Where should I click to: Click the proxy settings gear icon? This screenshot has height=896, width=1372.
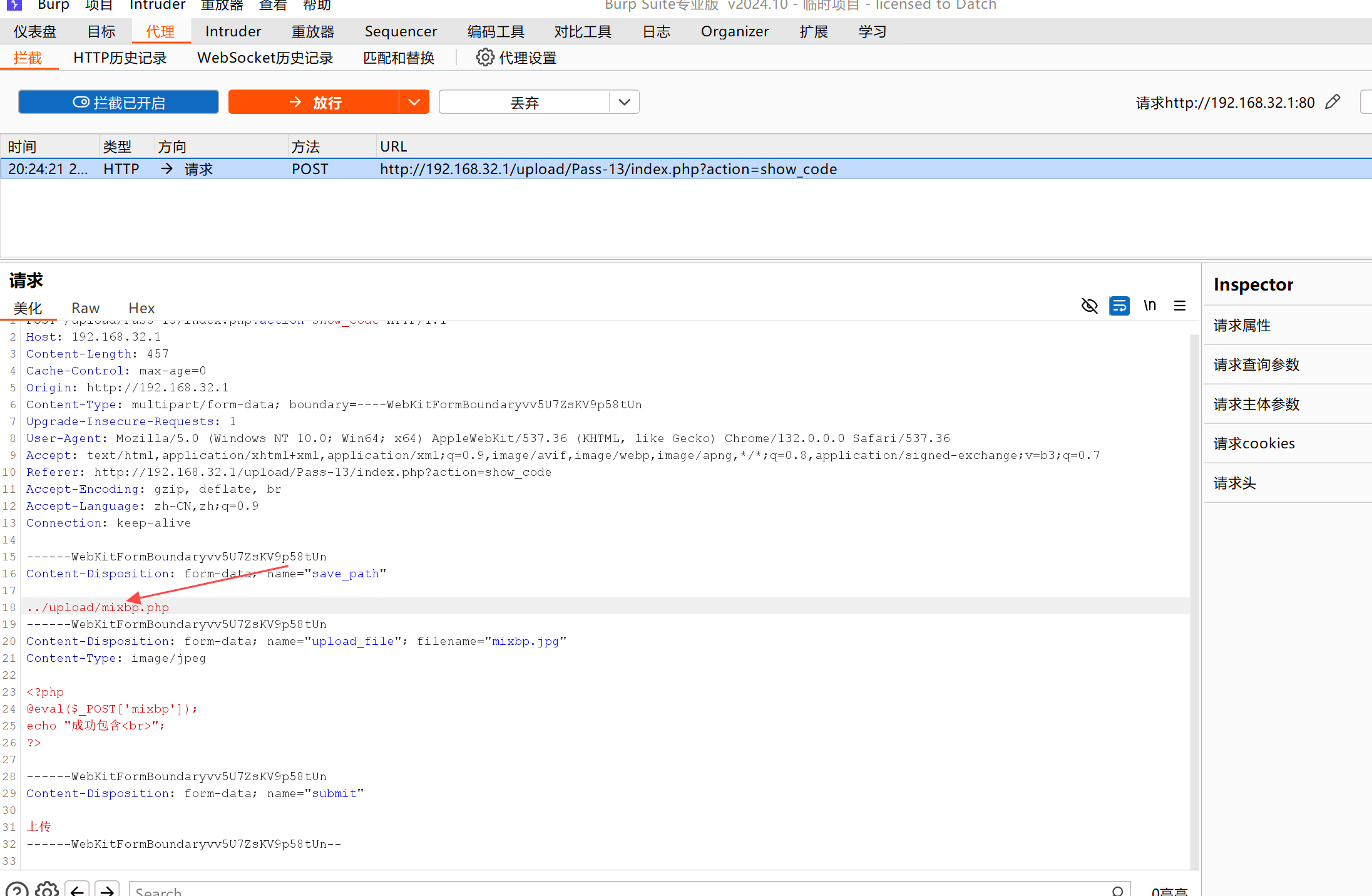tap(484, 58)
